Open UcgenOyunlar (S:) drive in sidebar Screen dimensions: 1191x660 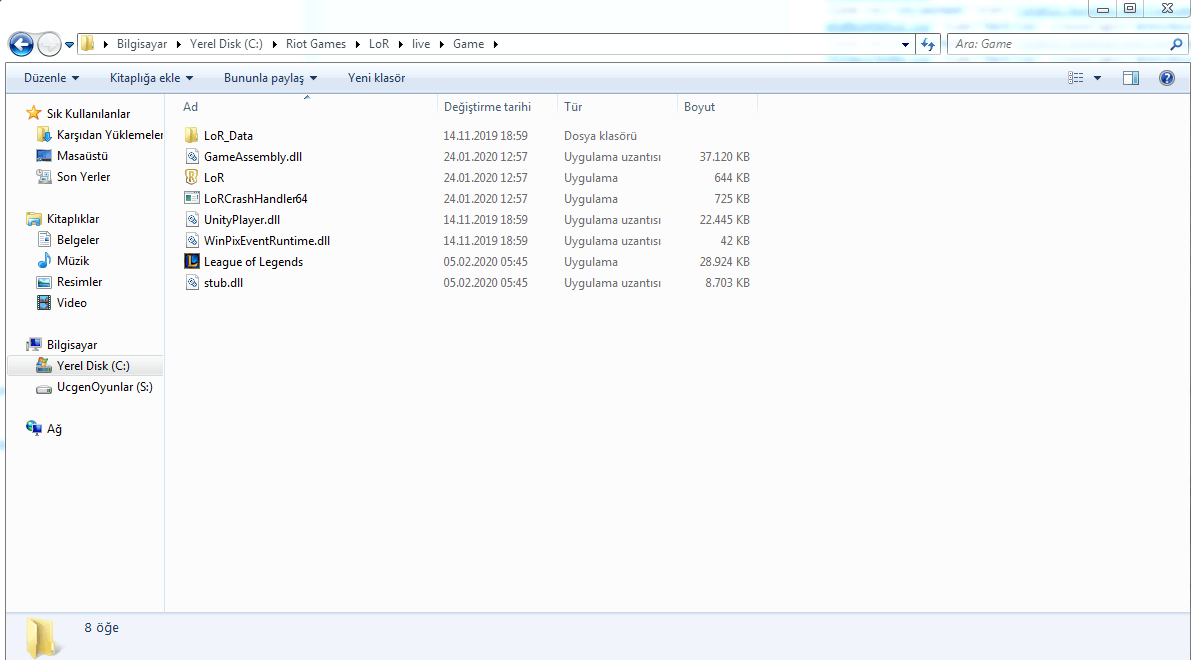click(x=104, y=387)
